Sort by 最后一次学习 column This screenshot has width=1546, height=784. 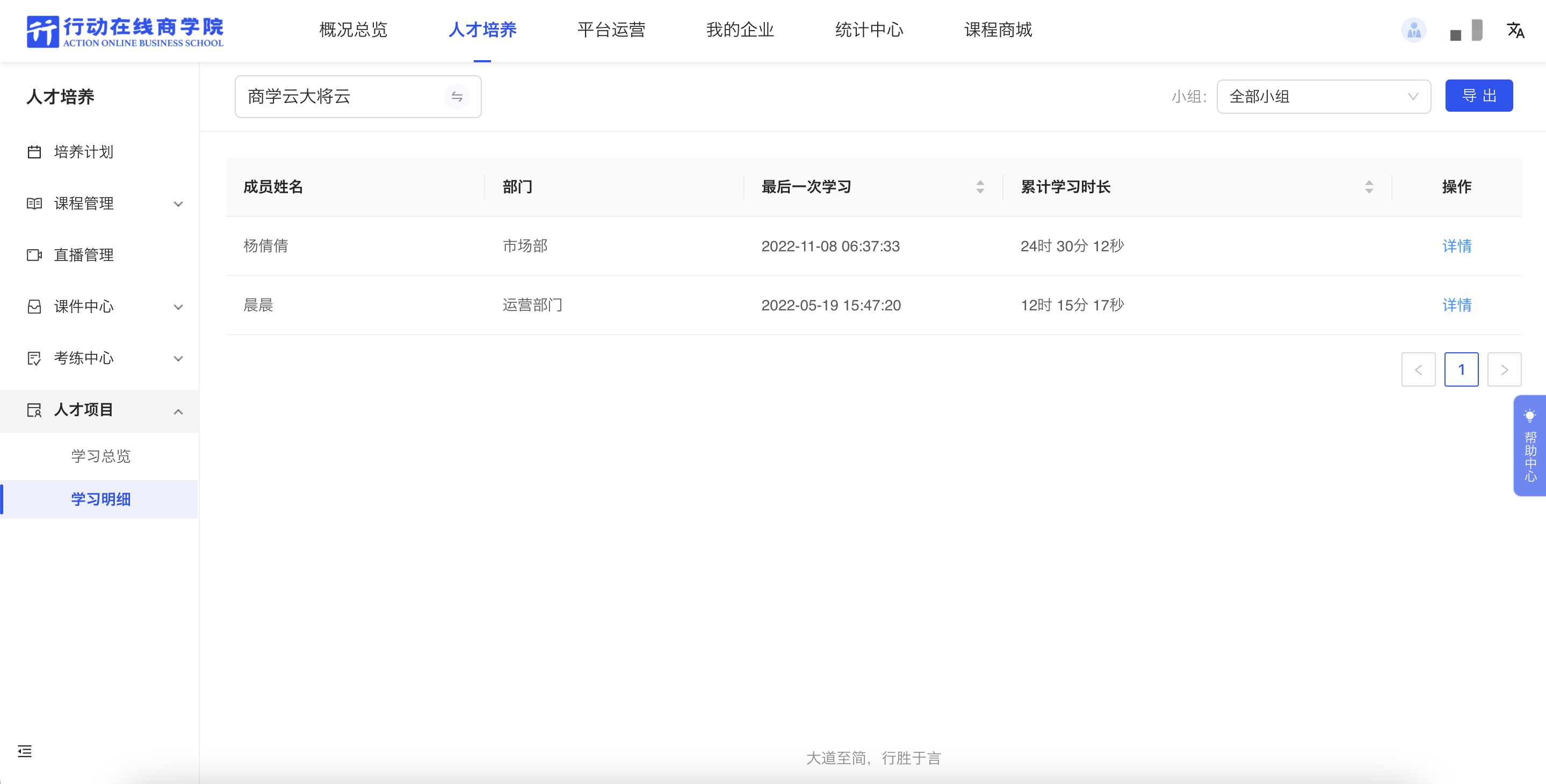980,186
